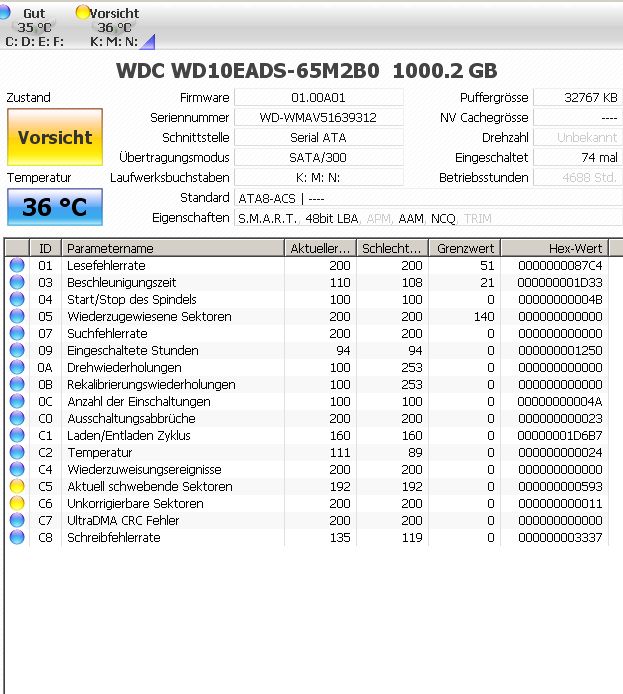Click the yellow orb beside Vorsicht in disk bar
623x694 pixels.
[83, 12]
